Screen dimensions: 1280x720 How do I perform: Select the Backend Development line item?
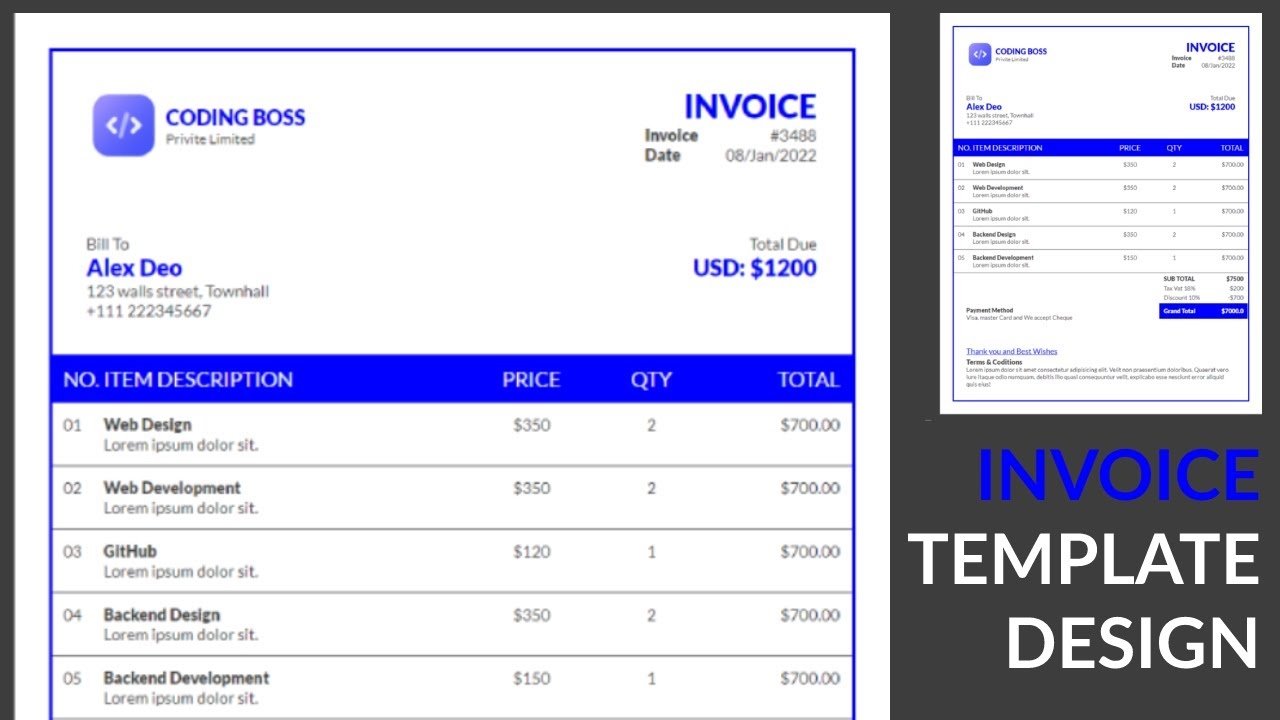tap(186, 678)
